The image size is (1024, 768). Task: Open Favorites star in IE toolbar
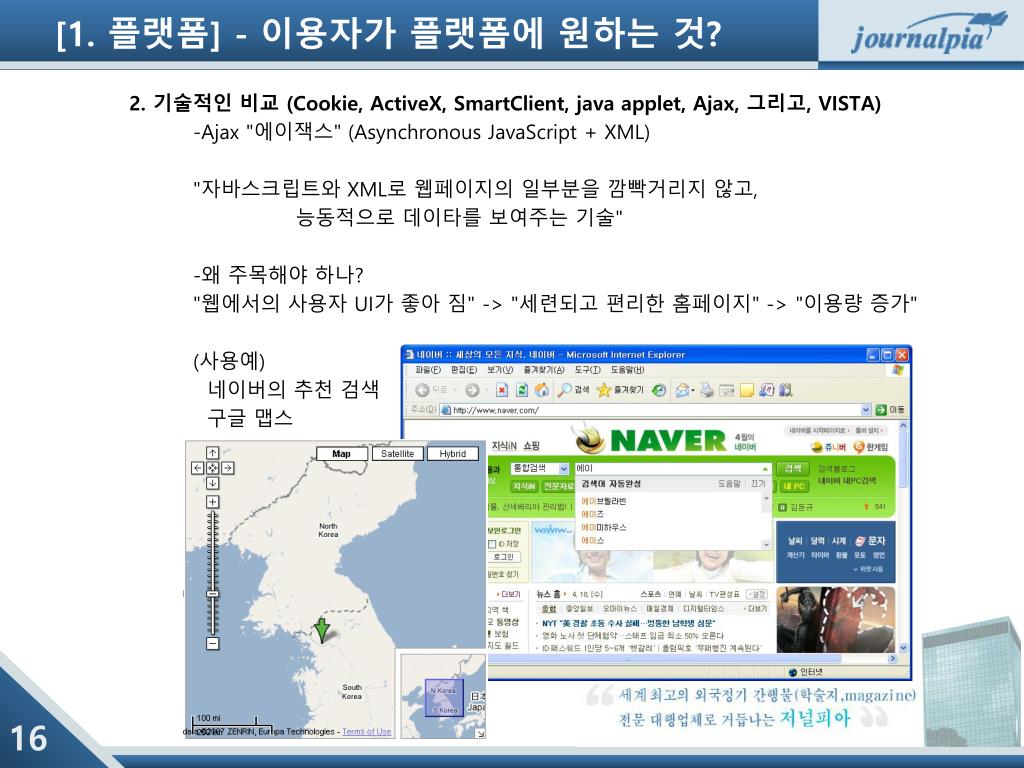tap(604, 390)
